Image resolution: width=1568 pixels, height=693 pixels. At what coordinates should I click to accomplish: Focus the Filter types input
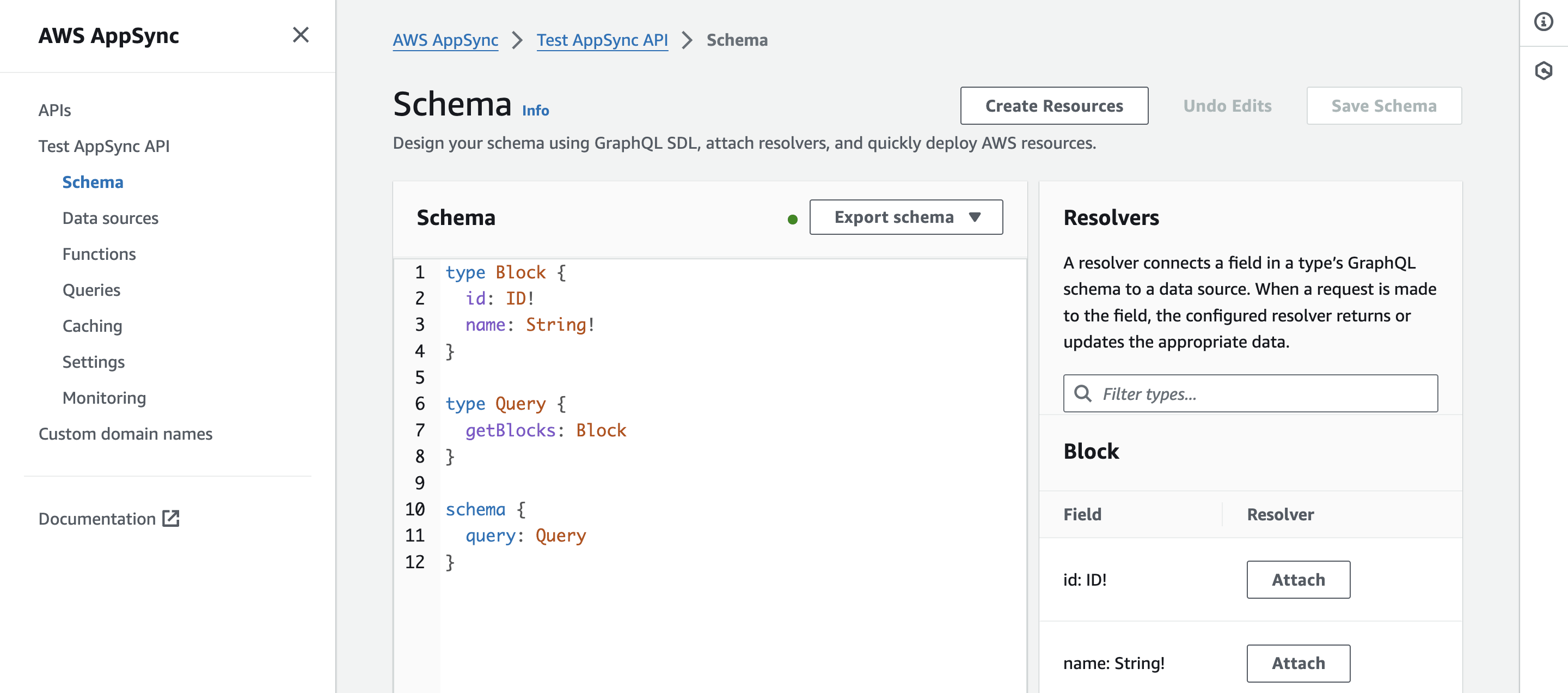click(x=1250, y=393)
